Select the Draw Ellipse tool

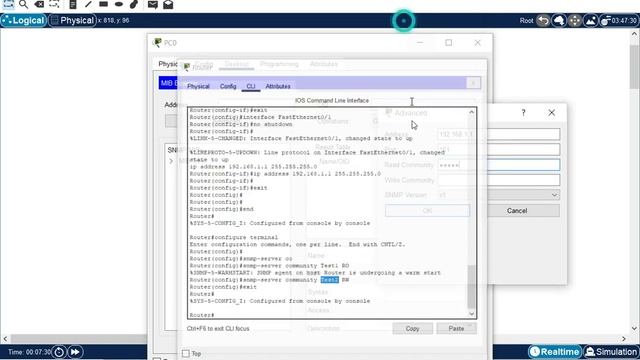(119, 4)
